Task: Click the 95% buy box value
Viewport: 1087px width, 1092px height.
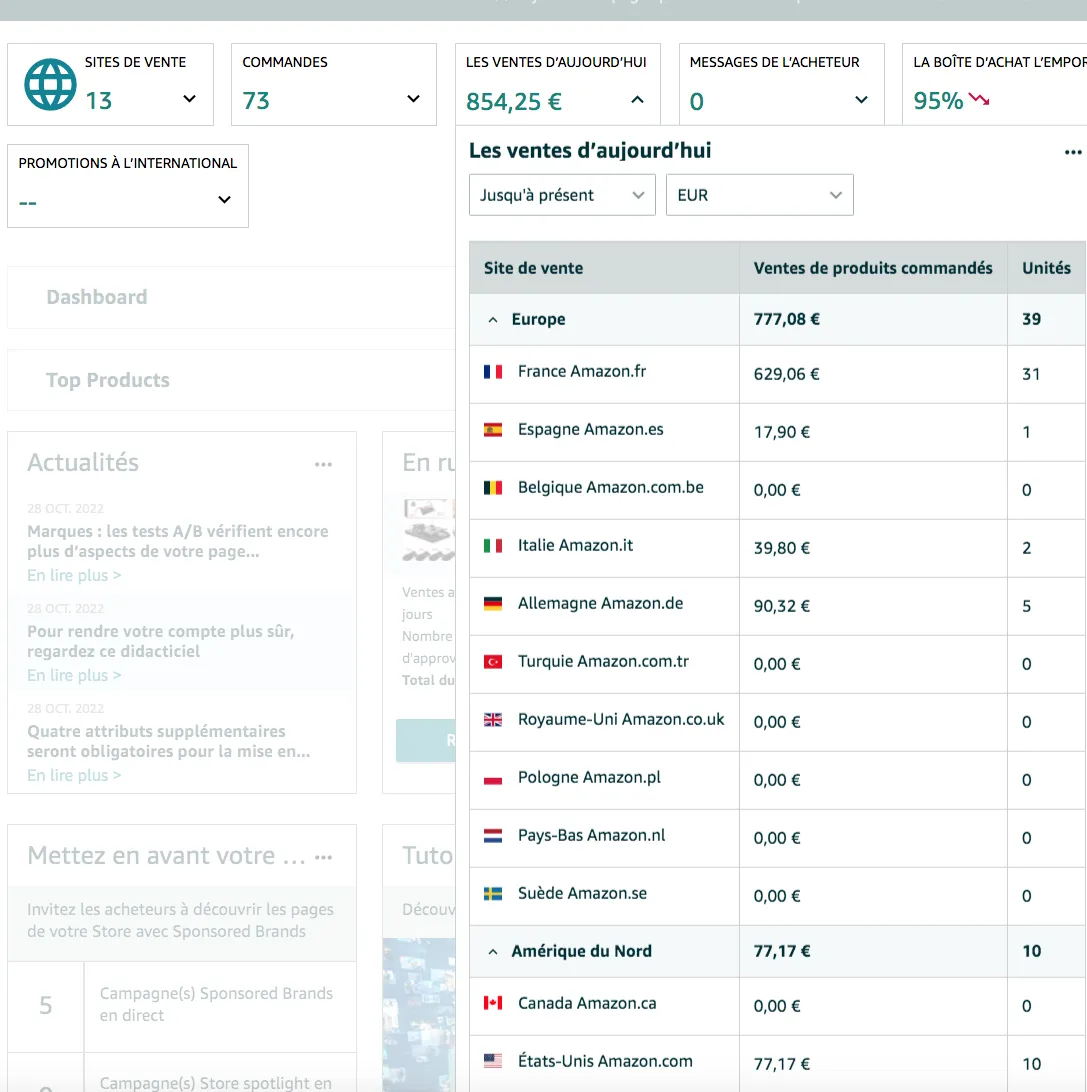Action: tap(937, 101)
